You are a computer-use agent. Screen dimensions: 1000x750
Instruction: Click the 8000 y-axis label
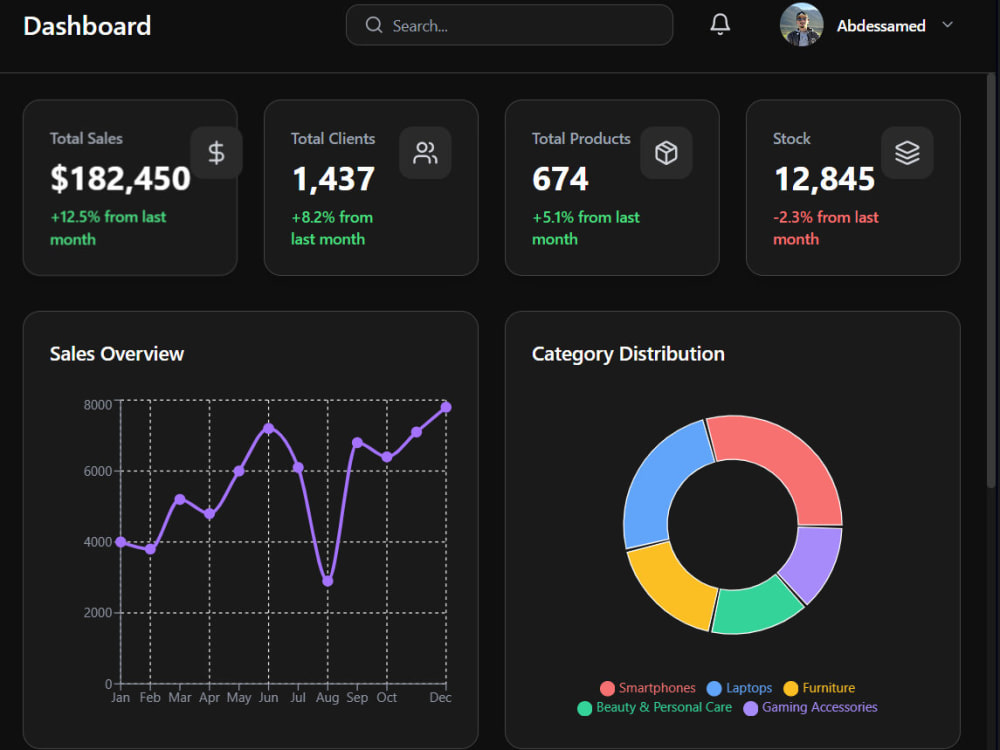pos(98,405)
